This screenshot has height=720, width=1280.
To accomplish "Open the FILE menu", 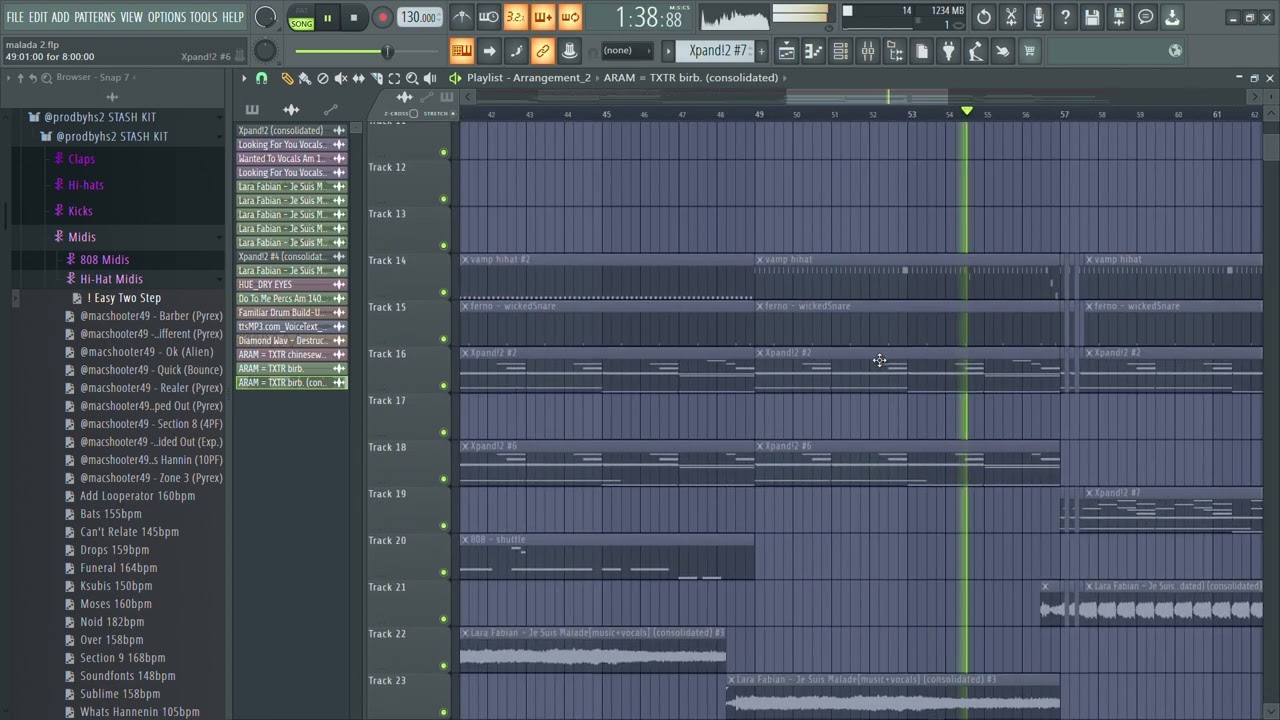I will (x=15, y=17).
